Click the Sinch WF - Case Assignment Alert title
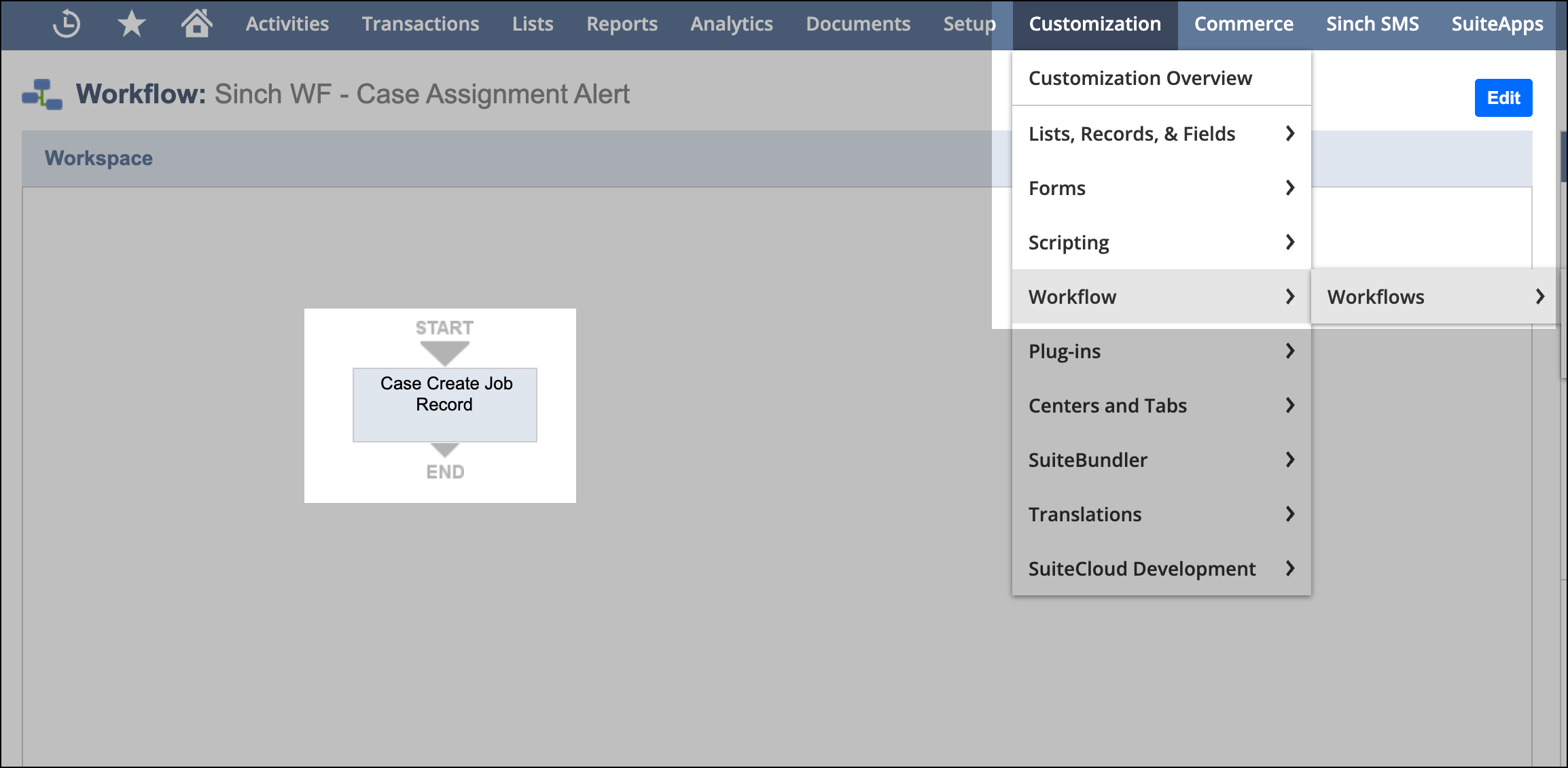1568x768 pixels. click(x=422, y=94)
